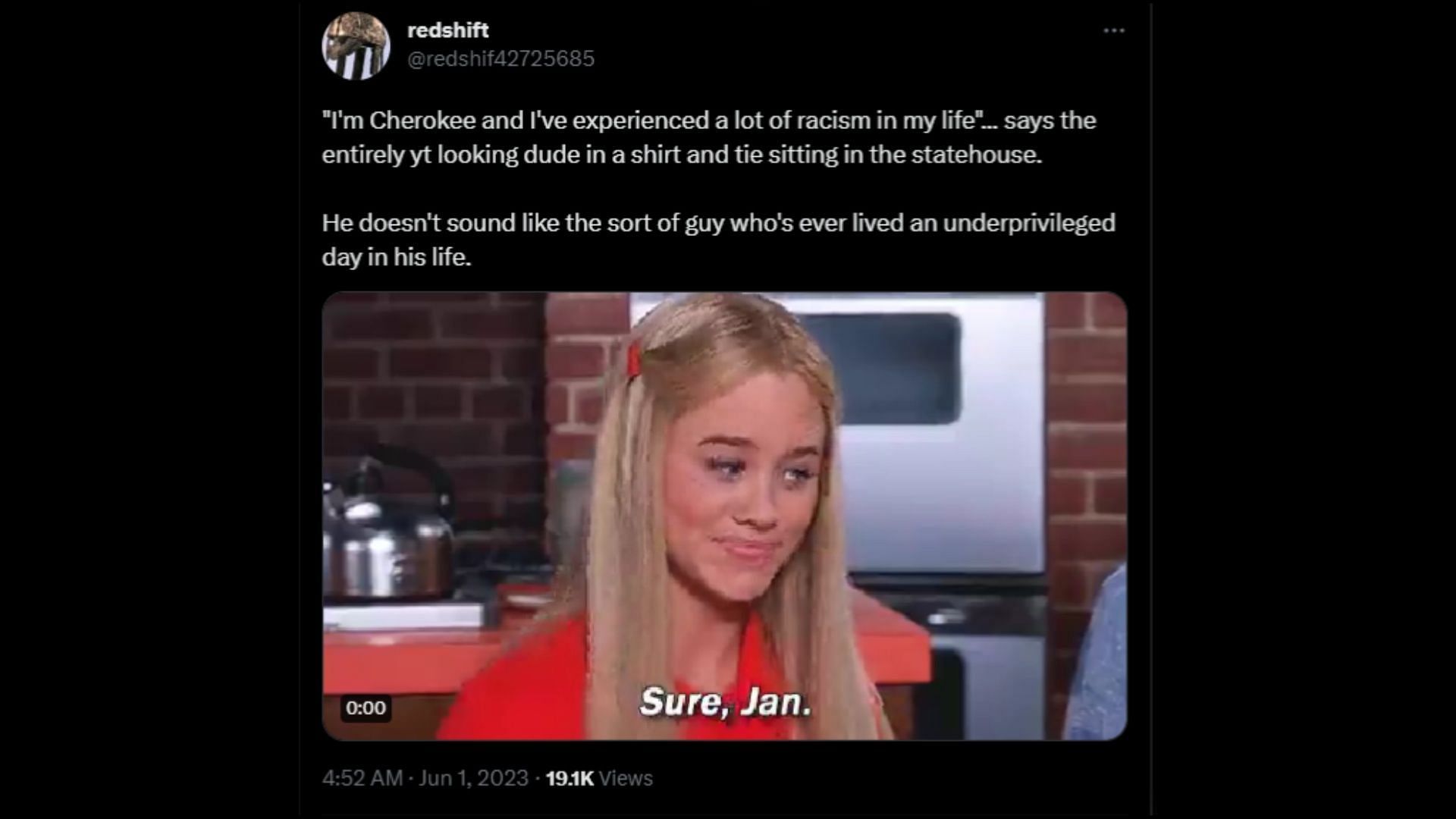The image size is (1456, 819).
Task: Click the Jun 1, 2023 date
Action: [473, 778]
